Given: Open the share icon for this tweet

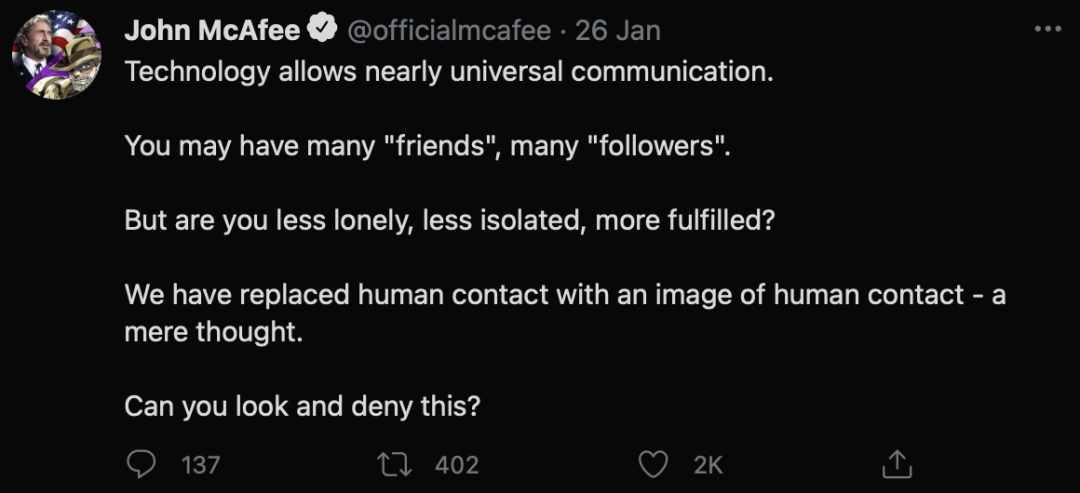Looking at the screenshot, I should (897, 464).
